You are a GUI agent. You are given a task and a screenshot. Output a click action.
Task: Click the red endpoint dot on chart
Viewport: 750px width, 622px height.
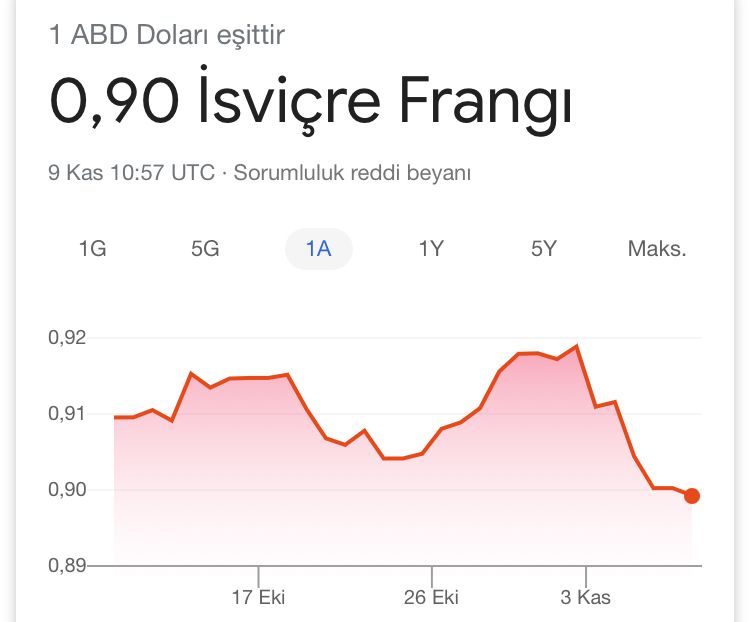pos(692,496)
